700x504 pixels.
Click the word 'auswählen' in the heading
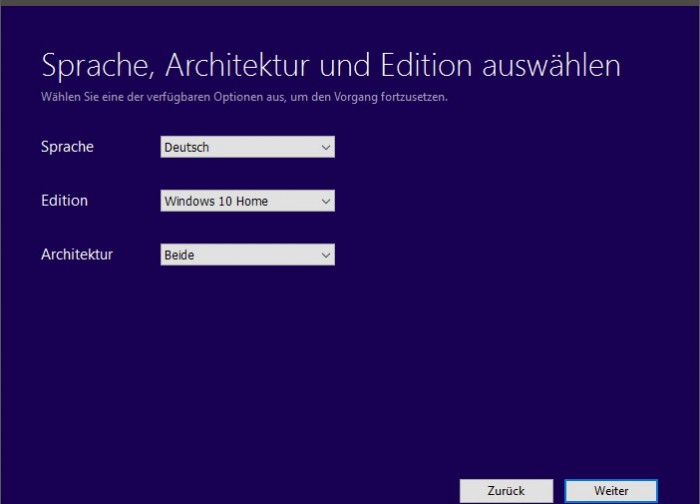pos(552,66)
